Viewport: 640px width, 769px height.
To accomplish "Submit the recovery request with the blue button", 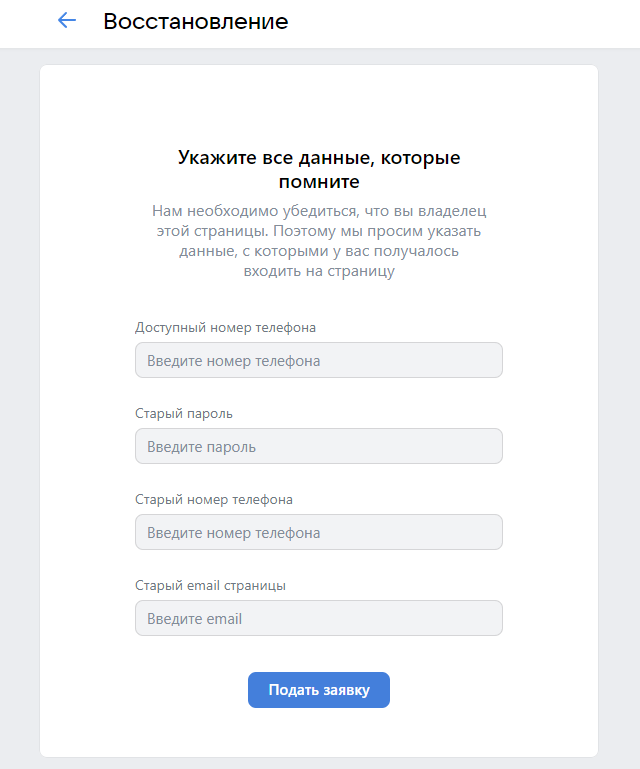I will coord(318,690).
